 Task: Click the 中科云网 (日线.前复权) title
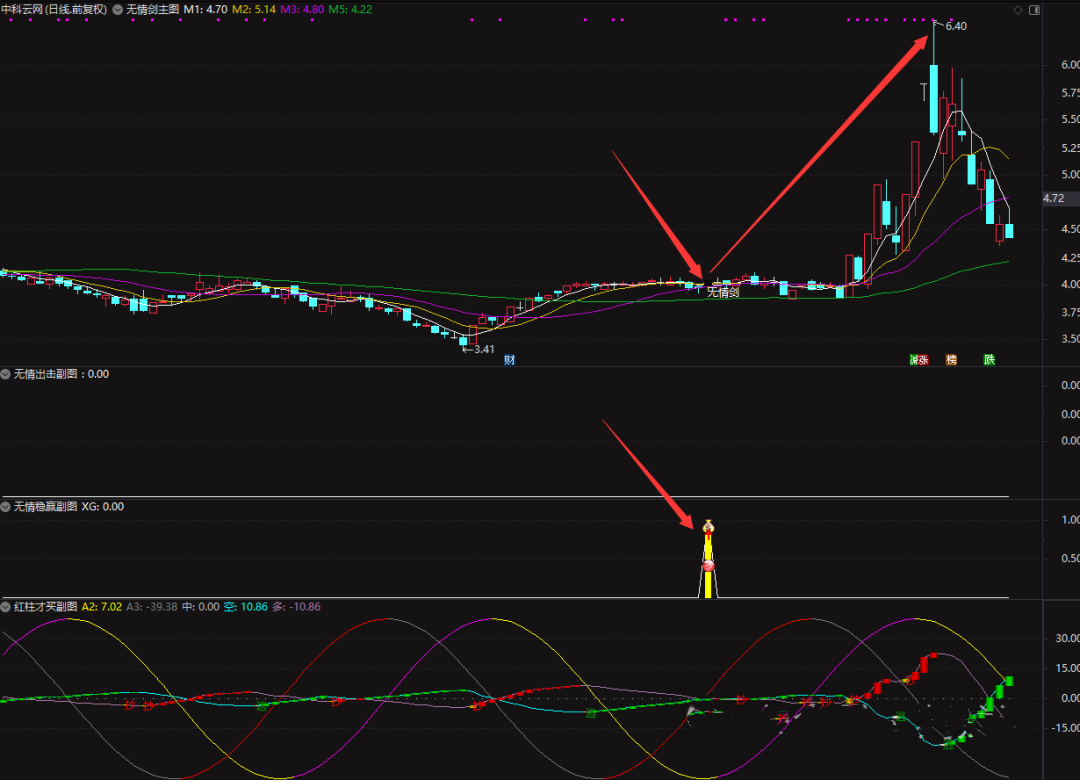54,9
